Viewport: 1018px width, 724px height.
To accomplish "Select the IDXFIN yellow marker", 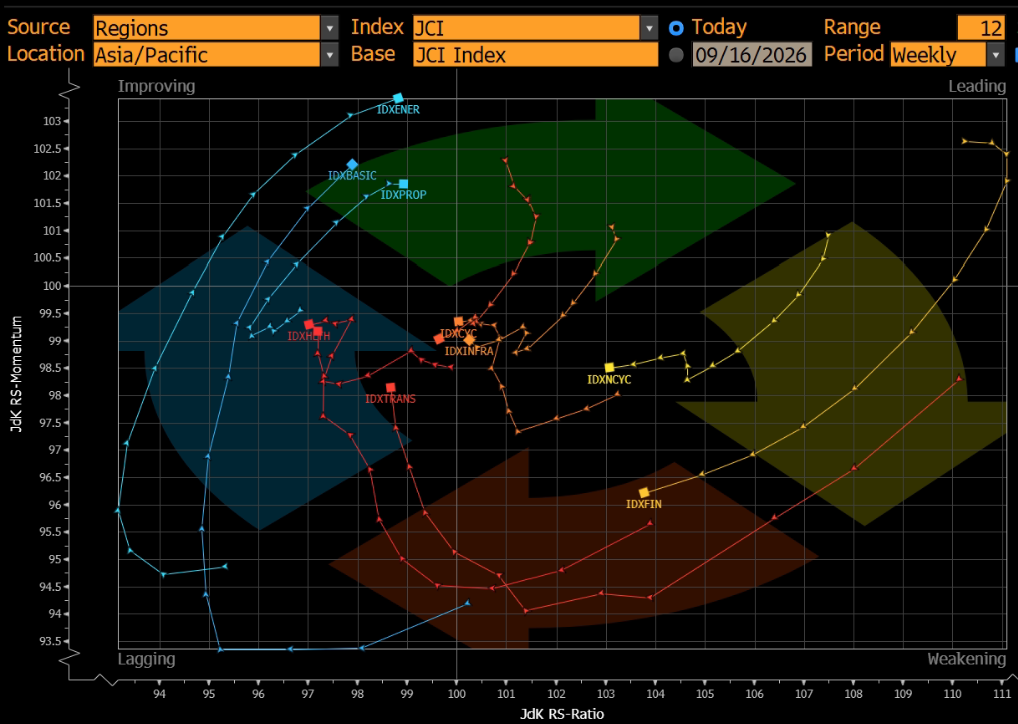I will coord(644,493).
